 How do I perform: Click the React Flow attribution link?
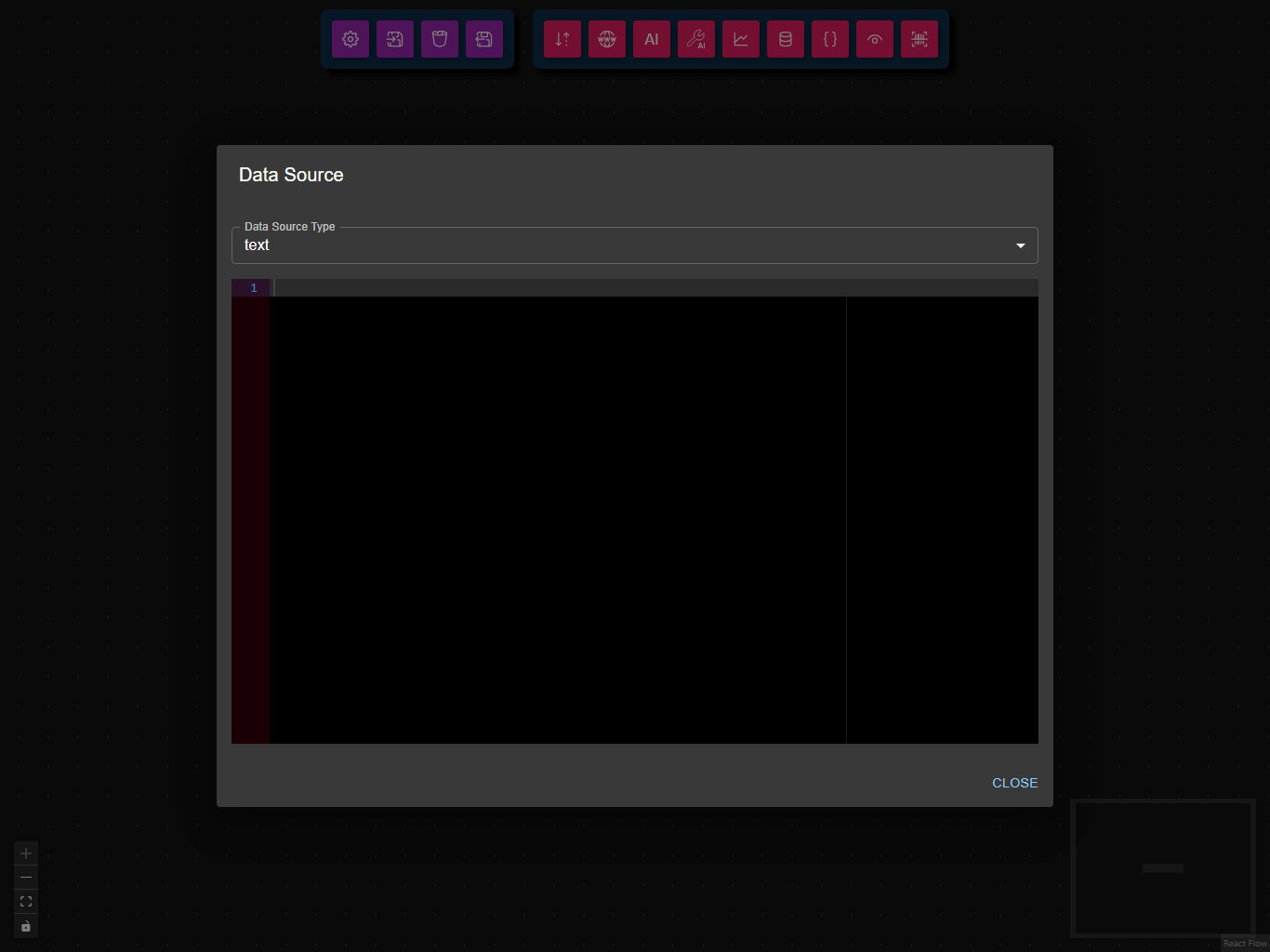(x=1245, y=943)
